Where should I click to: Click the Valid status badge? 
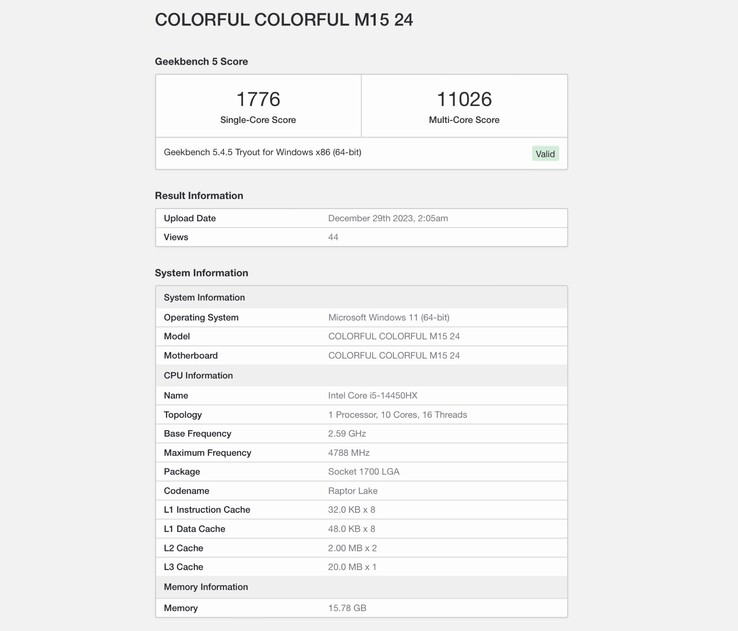click(x=545, y=154)
